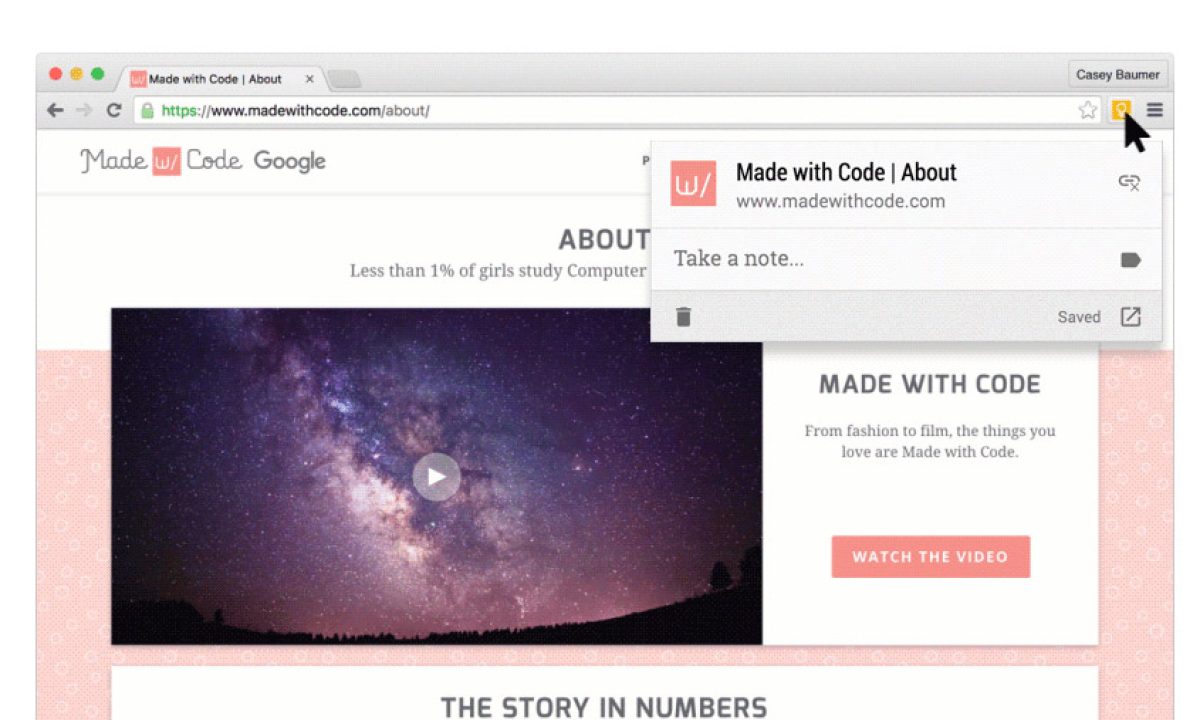This screenshot has height=720, width=1200.
Task: Open the Chrome hamburger menu
Action: (x=1155, y=110)
